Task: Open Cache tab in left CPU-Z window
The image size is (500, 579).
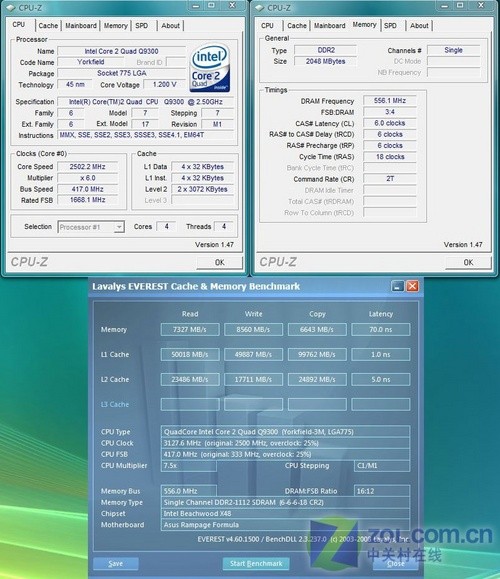Action: 48,25
